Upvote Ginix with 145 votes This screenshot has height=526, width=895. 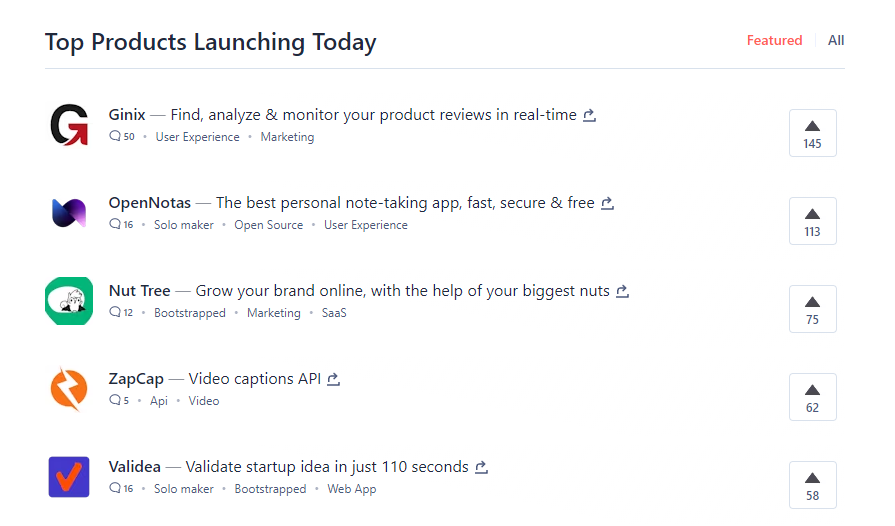812,133
